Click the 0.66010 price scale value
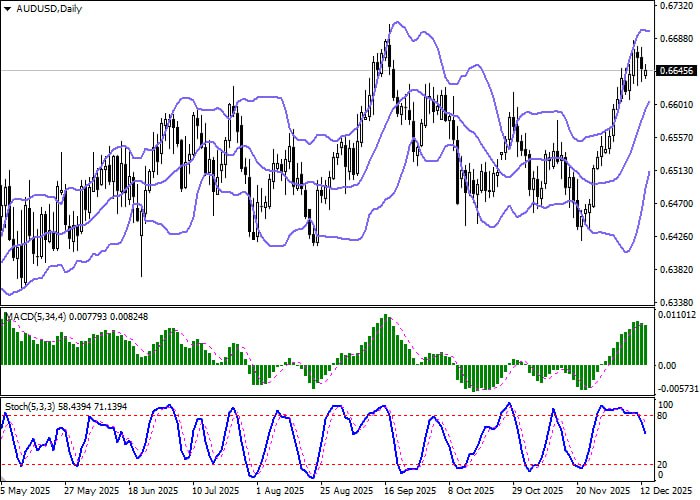Viewport: 700px width, 500px height. click(x=679, y=105)
